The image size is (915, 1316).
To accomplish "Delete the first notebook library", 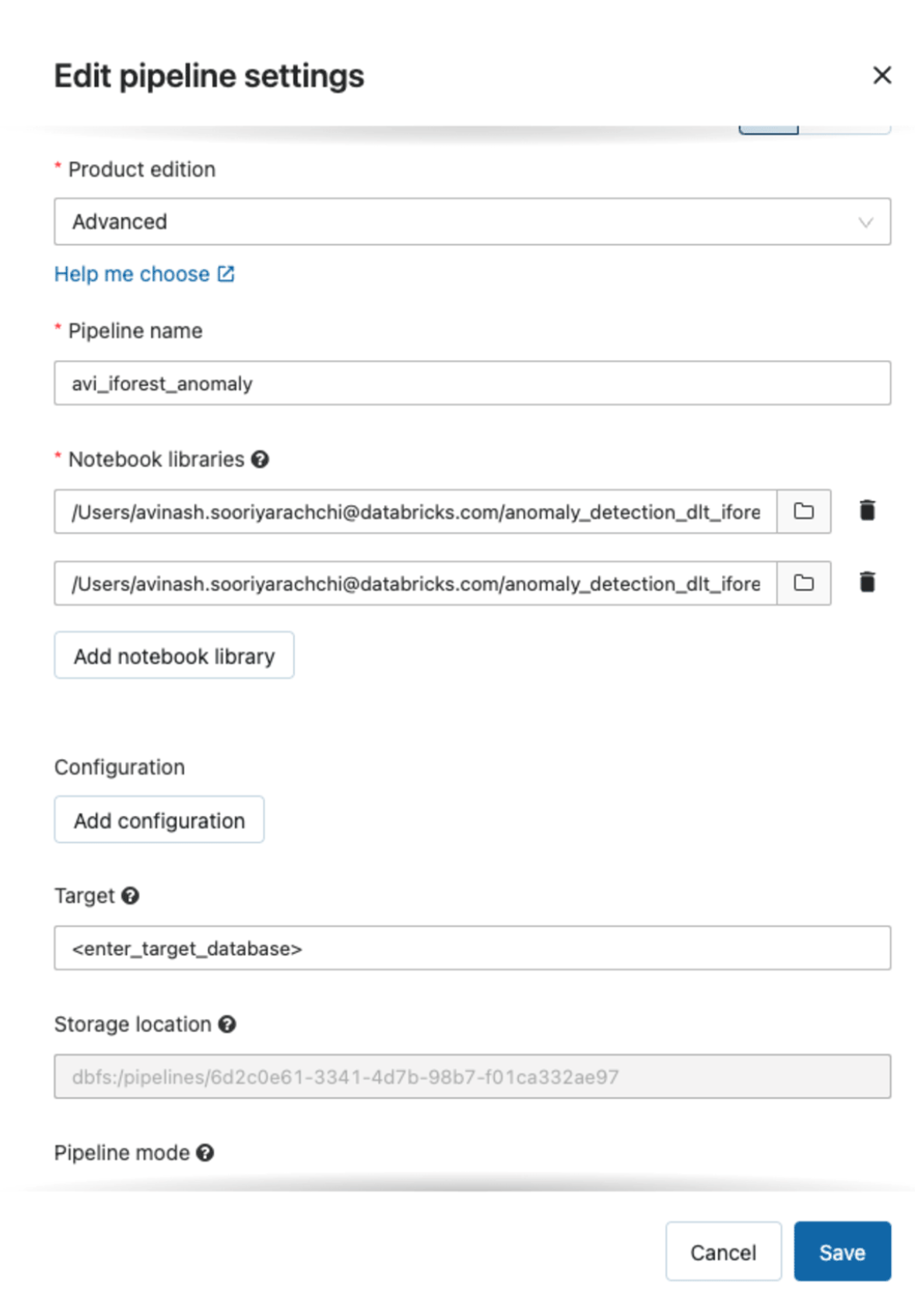I will pyautogui.click(x=868, y=511).
